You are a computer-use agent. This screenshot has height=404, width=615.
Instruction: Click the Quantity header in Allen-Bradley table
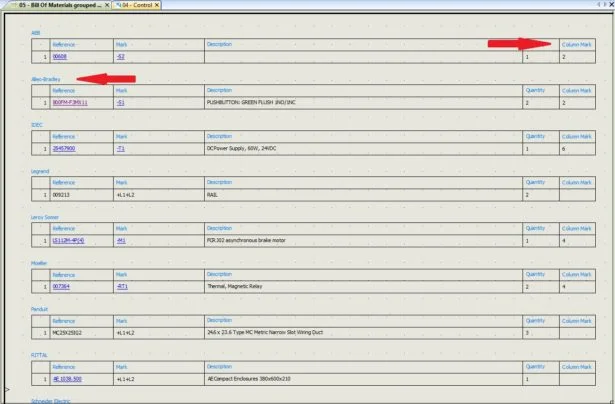535,90
